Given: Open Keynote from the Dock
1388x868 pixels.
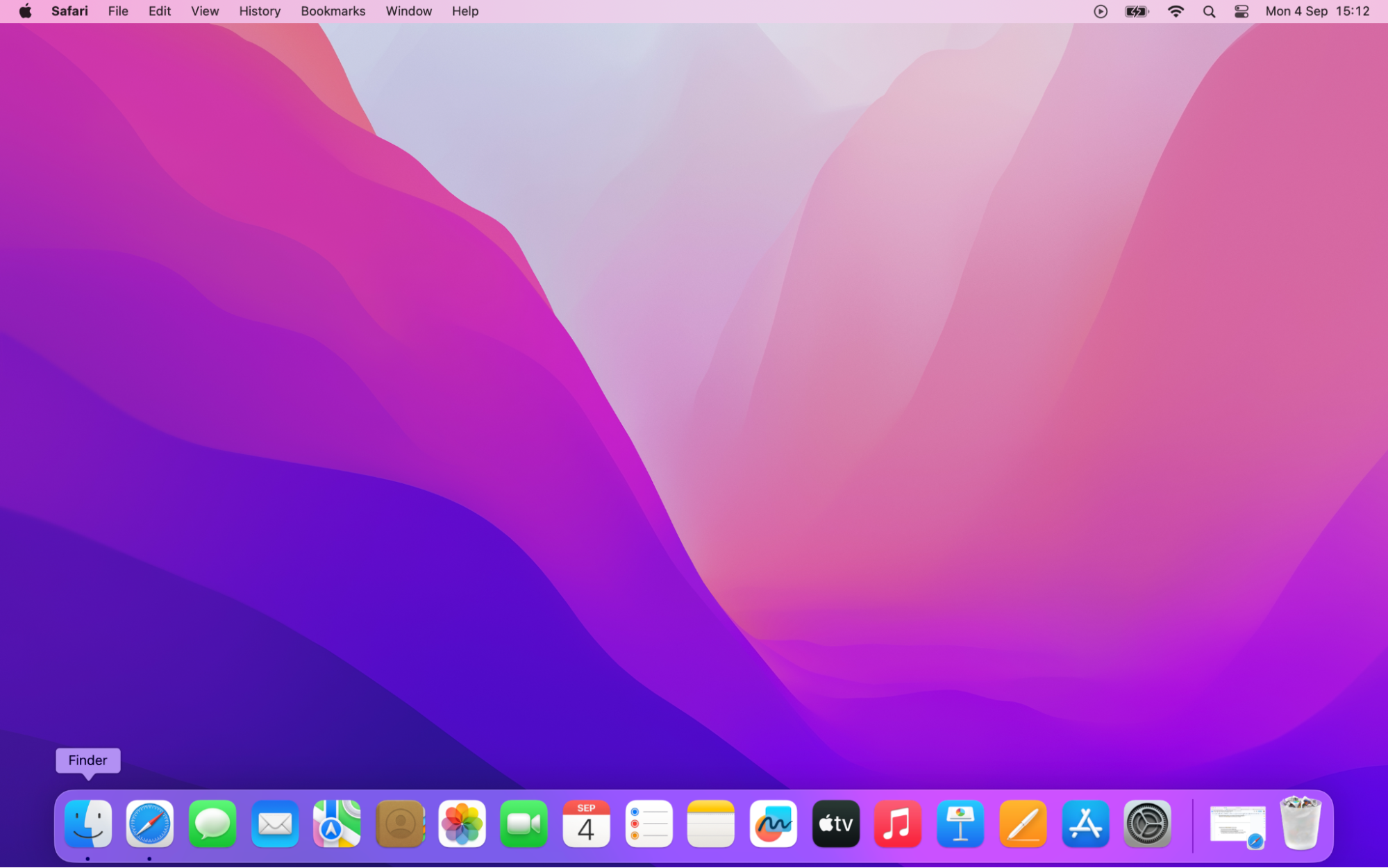Looking at the screenshot, I should (960, 824).
